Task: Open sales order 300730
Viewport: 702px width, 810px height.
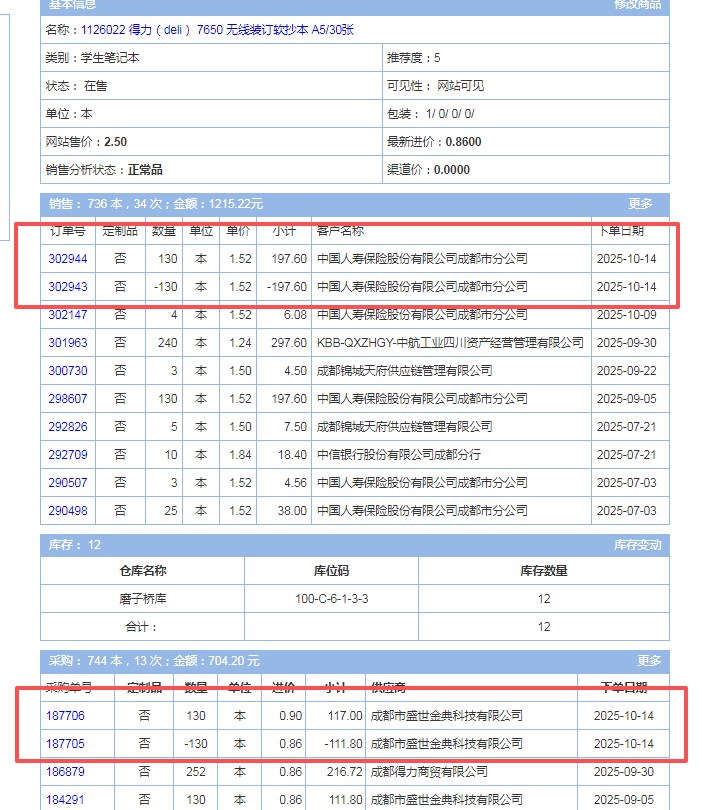Action: click(x=68, y=371)
